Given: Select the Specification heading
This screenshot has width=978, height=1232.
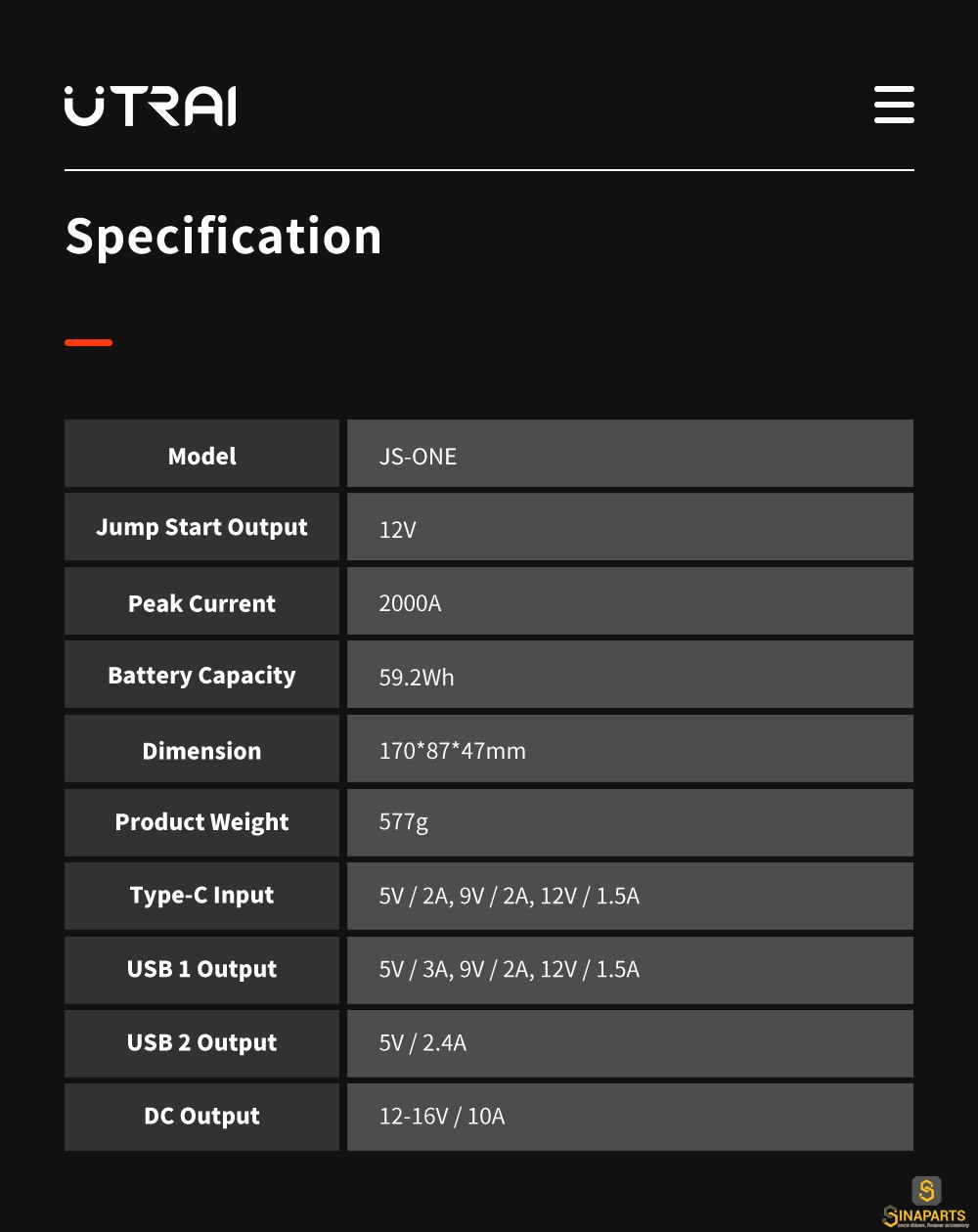Looking at the screenshot, I should click(223, 237).
